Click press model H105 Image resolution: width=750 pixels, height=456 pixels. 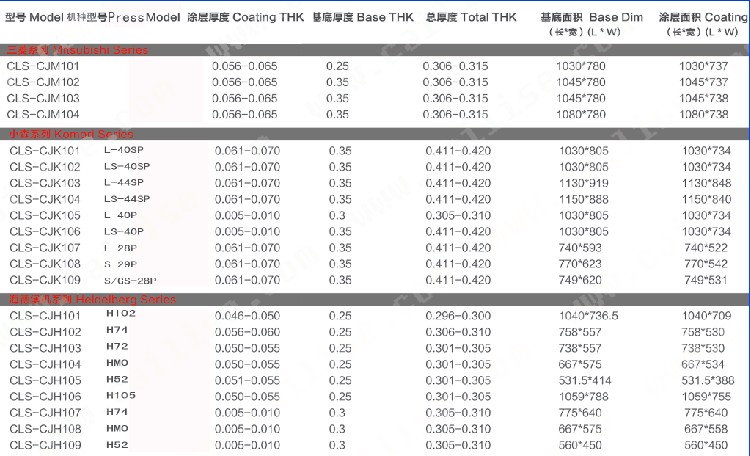pos(121,395)
